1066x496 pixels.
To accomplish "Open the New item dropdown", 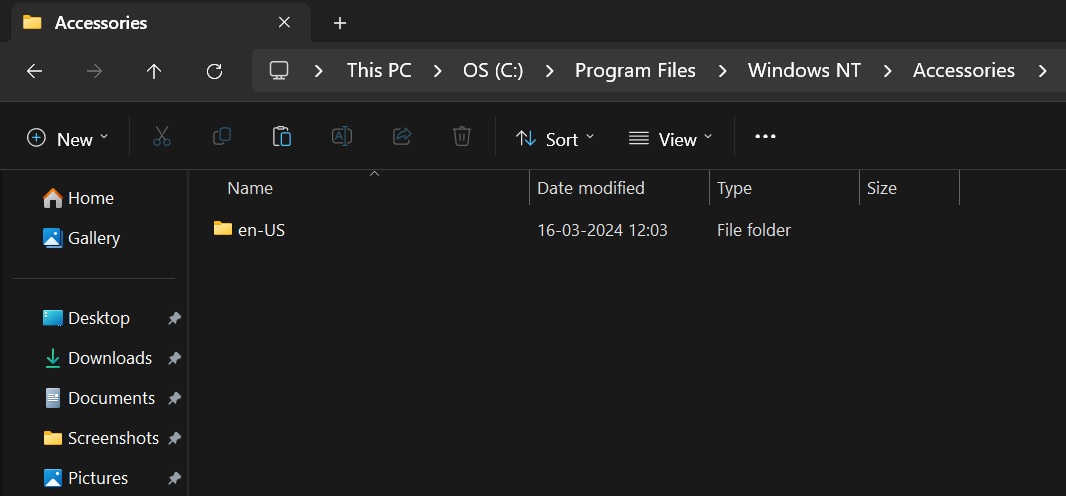I will [x=68, y=139].
